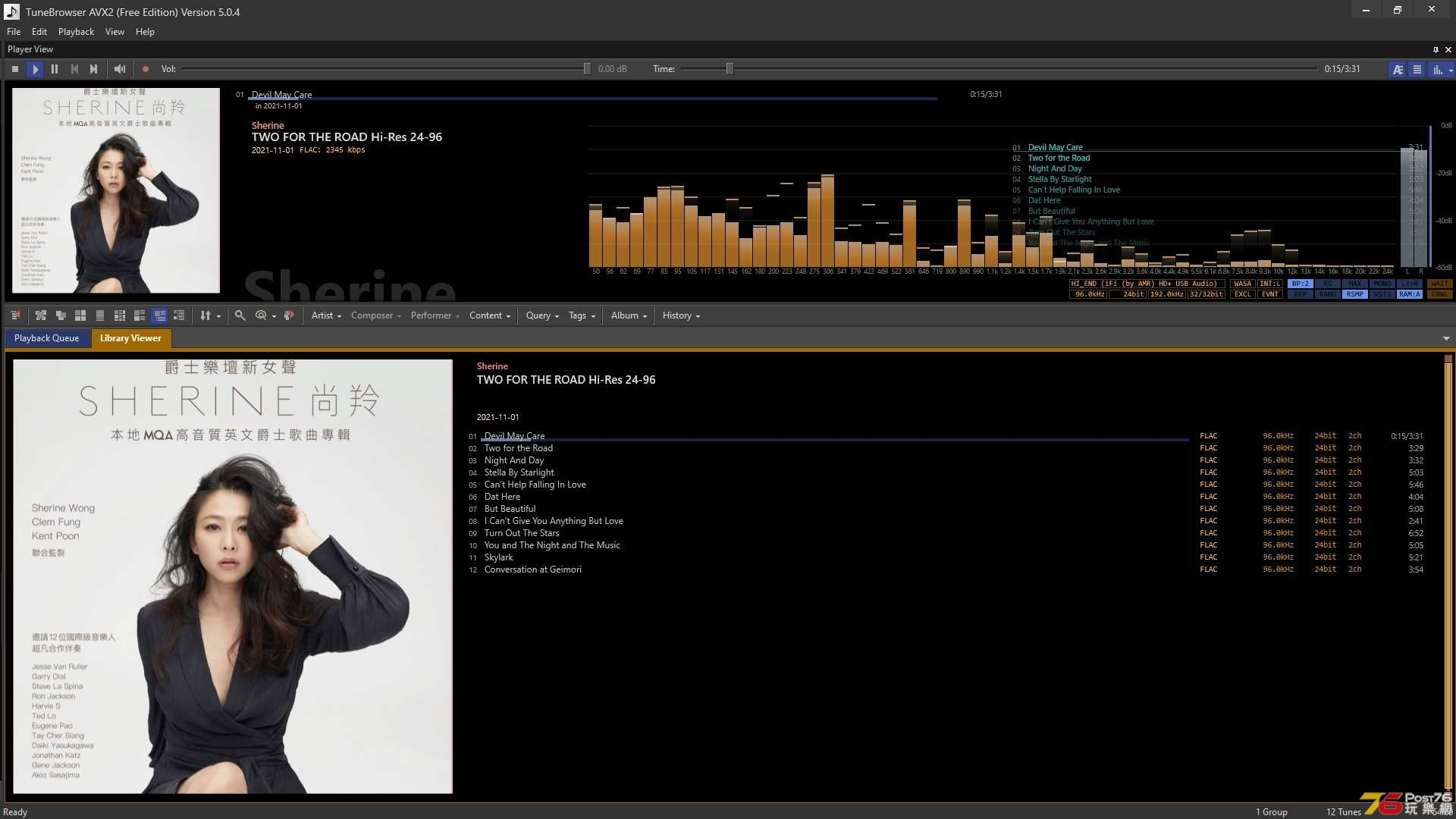Image resolution: width=1456 pixels, height=819 pixels.
Task: Open the View menu
Action: pyautogui.click(x=115, y=32)
